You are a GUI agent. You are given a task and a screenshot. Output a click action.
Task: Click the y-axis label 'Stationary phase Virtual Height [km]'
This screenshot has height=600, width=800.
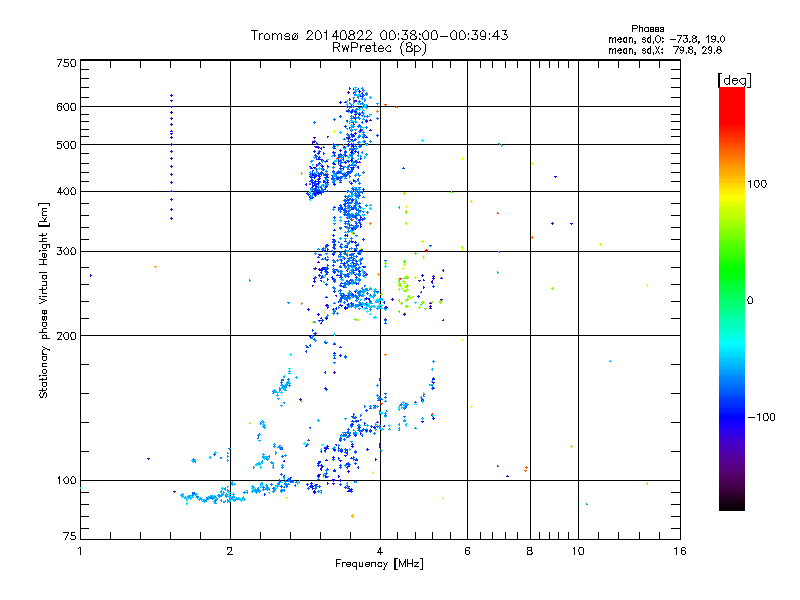[x=43, y=301]
